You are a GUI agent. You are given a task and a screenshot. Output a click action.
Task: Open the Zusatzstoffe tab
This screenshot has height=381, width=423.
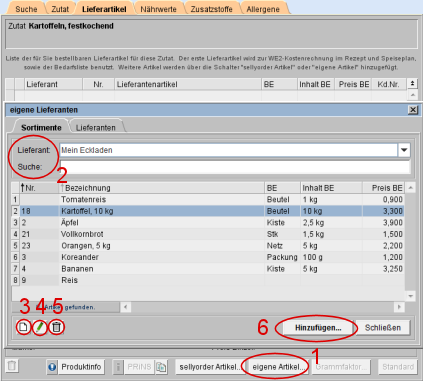coord(211,9)
